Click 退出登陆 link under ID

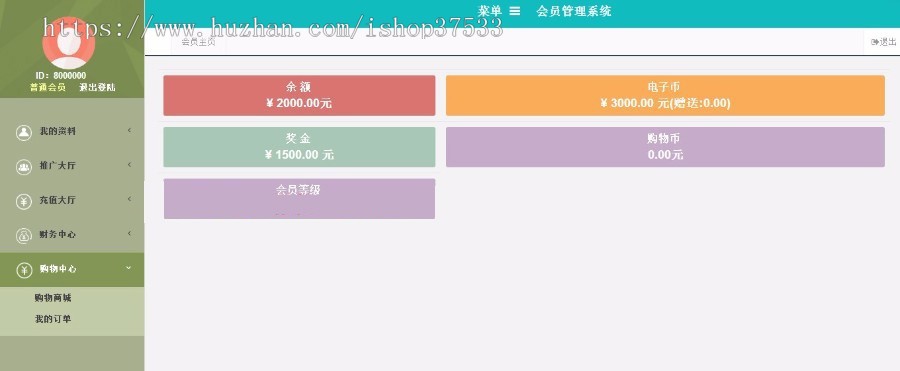[97, 87]
